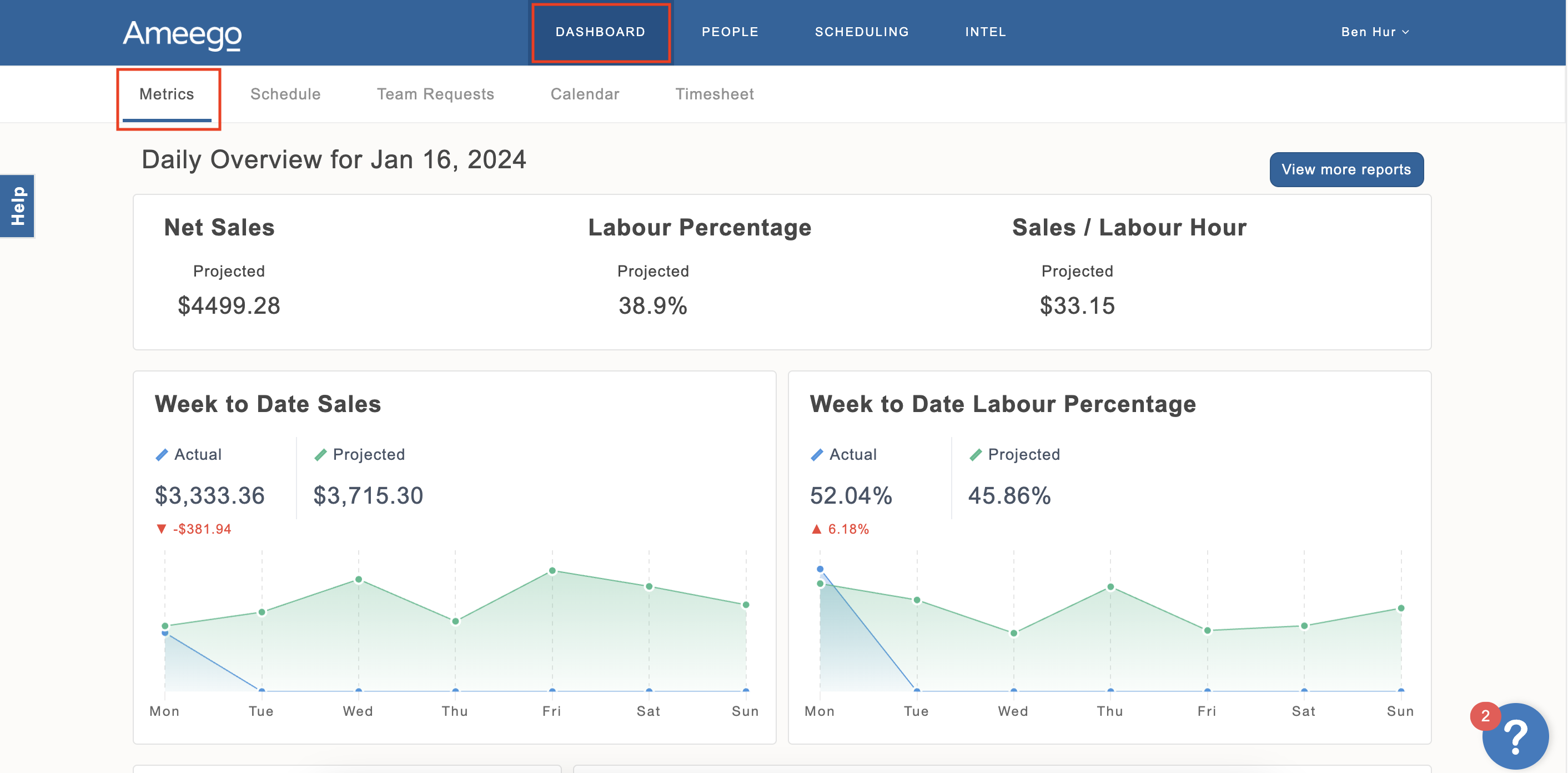
Task: Click the green Projected pencil icon in Sales
Action: [x=320, y=455]
